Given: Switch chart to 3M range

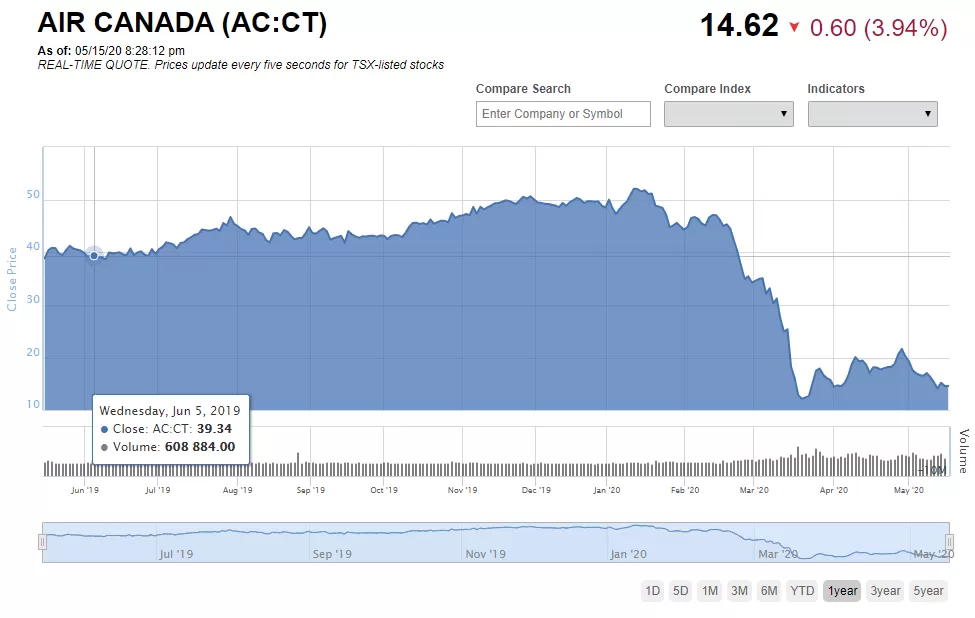Looking at the screenshot, I should click(739, 591).
